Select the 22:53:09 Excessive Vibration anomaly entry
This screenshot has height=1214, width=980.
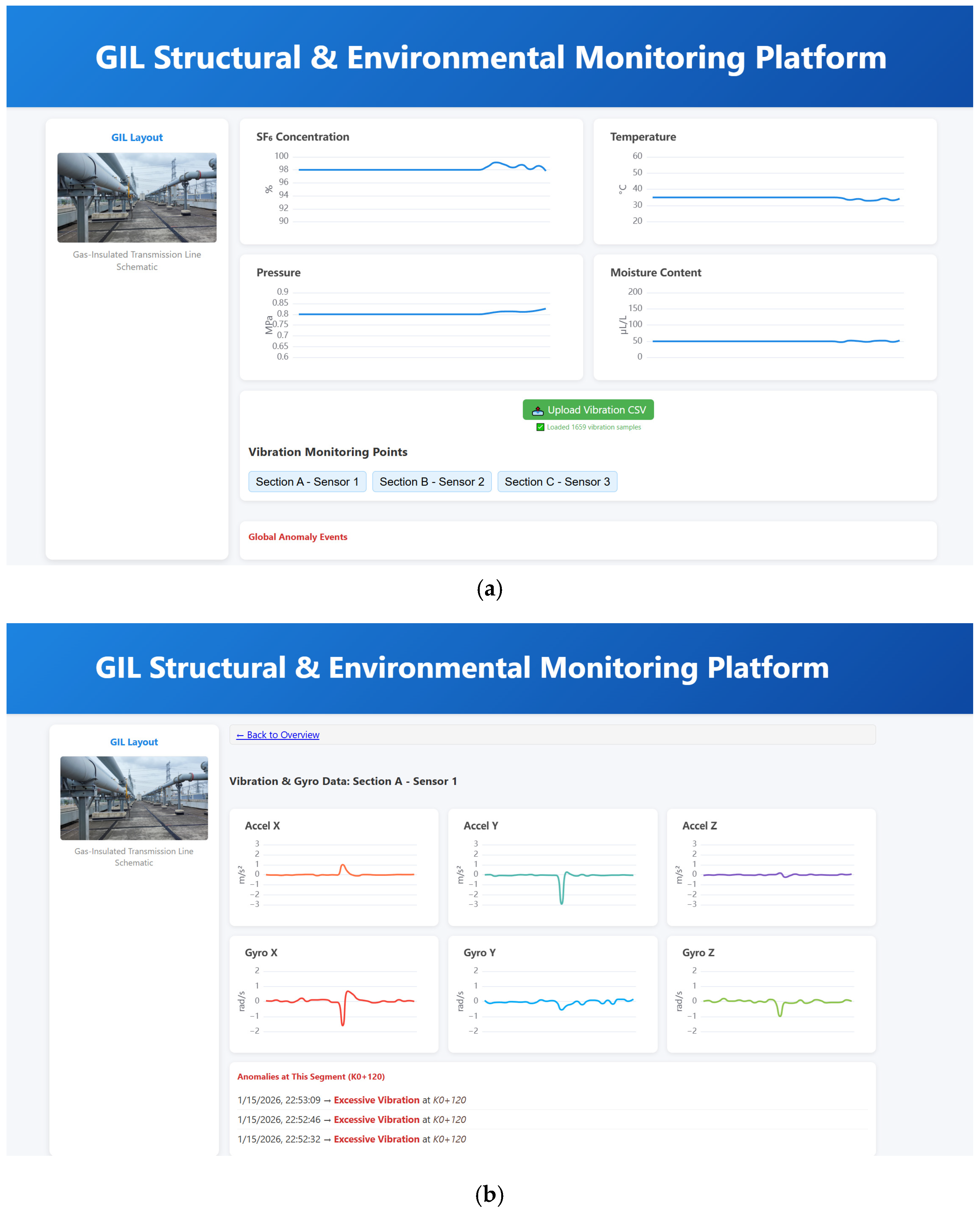352,1100
